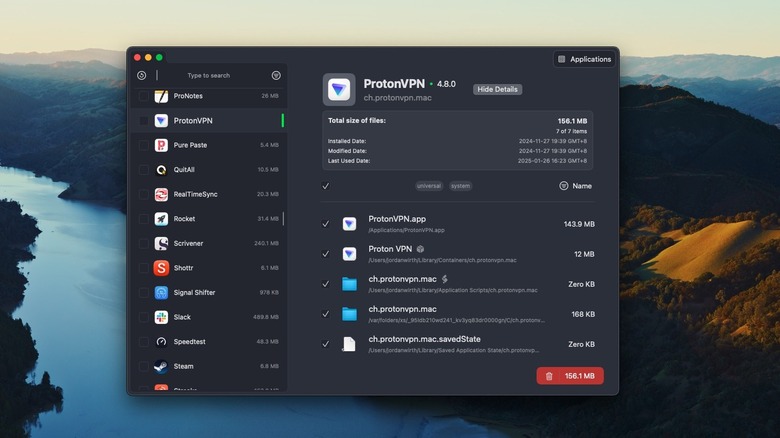The image size is (780, 438).
Task: Click the red 156.1 MB delete button
Action: [570, 376]
